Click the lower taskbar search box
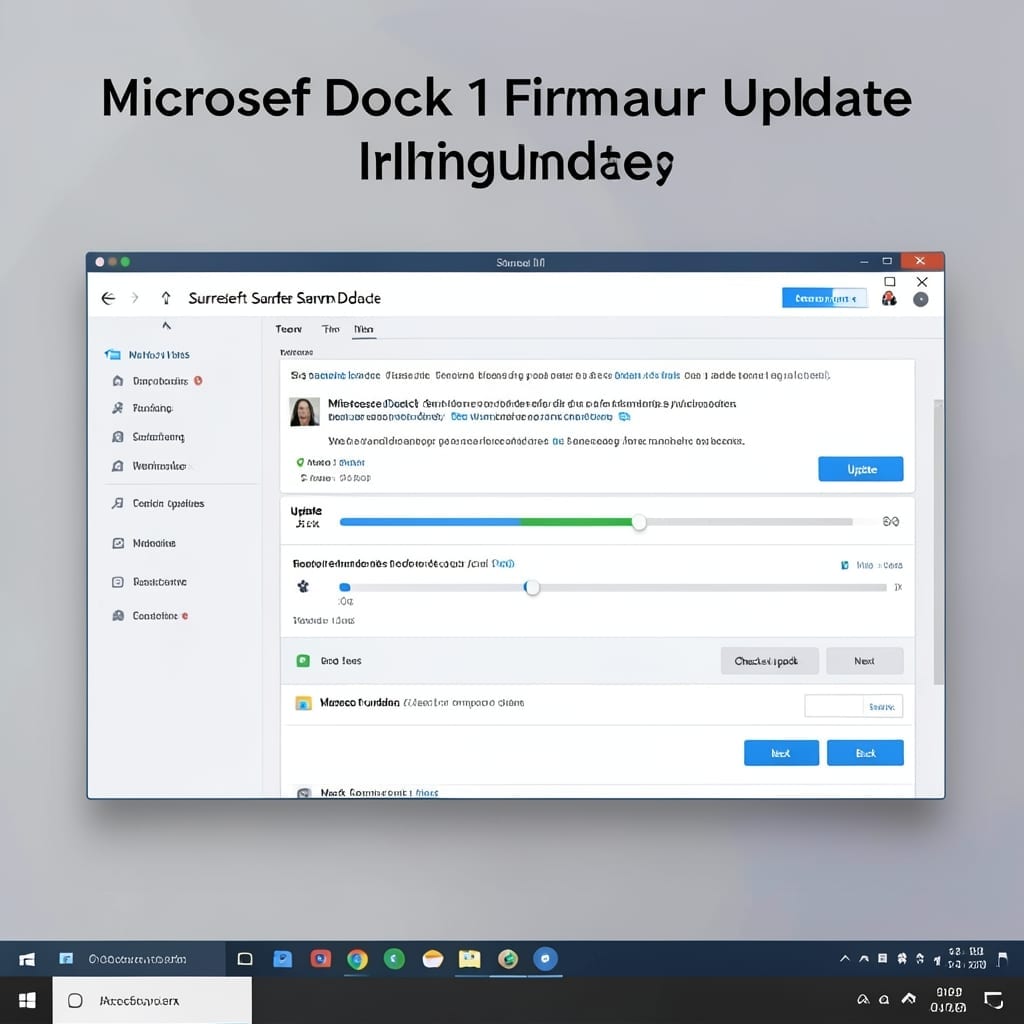The height and width of the screenshot is (1024, 1024). tap(152, 1000)
